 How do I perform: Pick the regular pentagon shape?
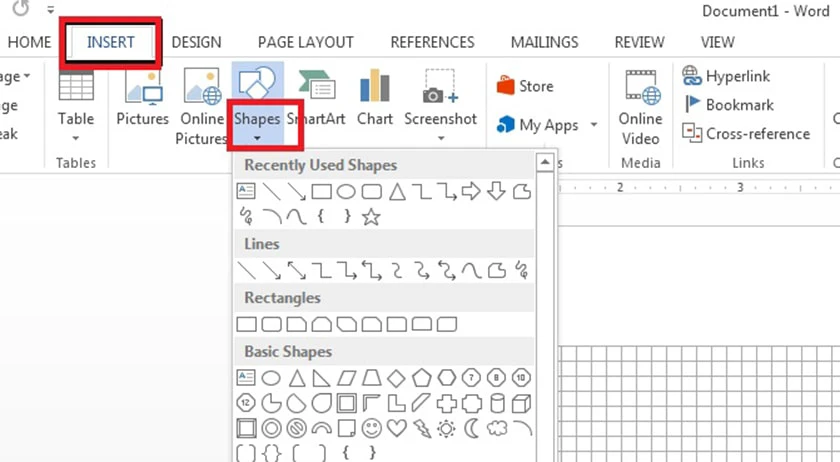422,378
